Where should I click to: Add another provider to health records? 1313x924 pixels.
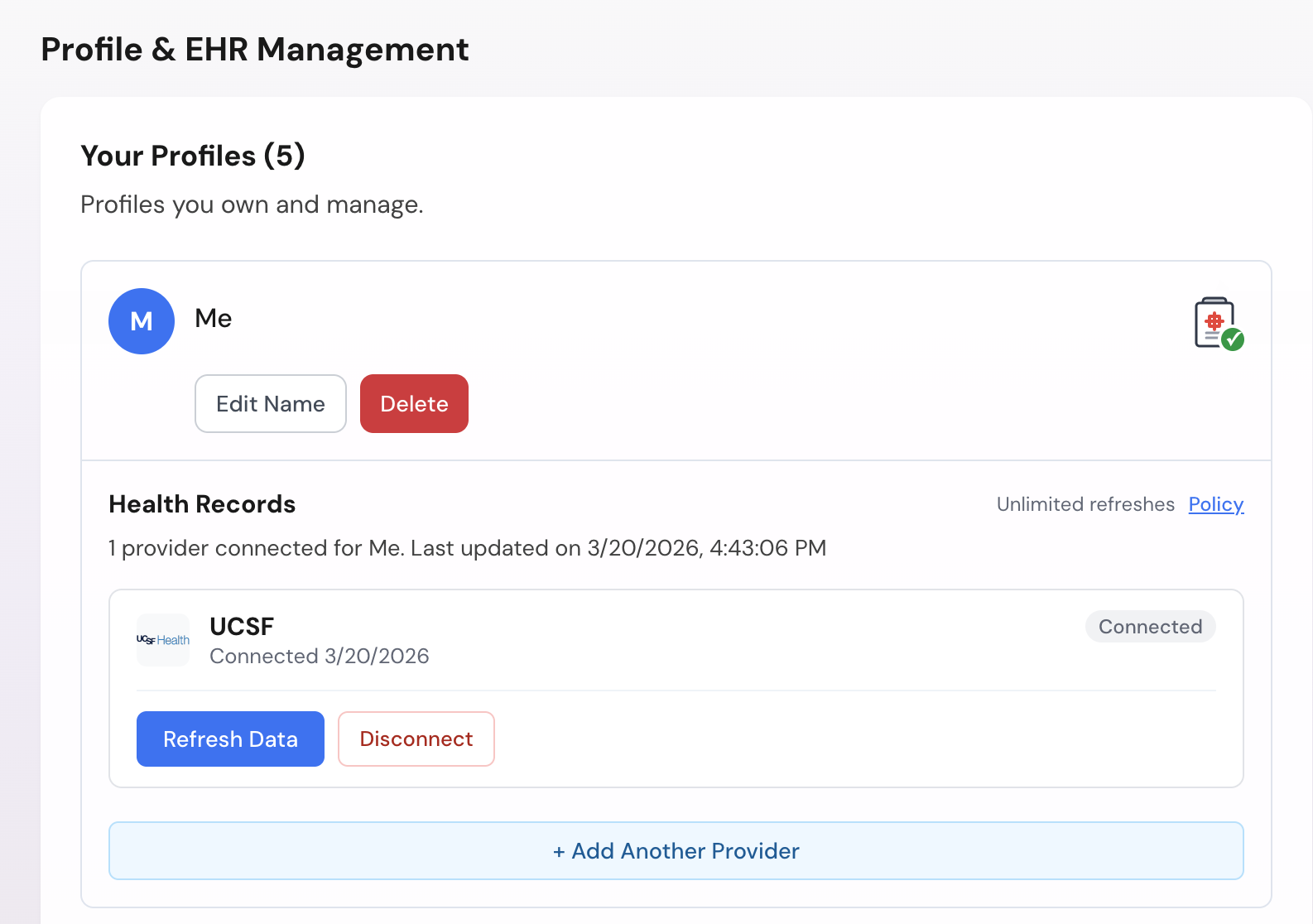pyautogui.click(x=676, y=850)
